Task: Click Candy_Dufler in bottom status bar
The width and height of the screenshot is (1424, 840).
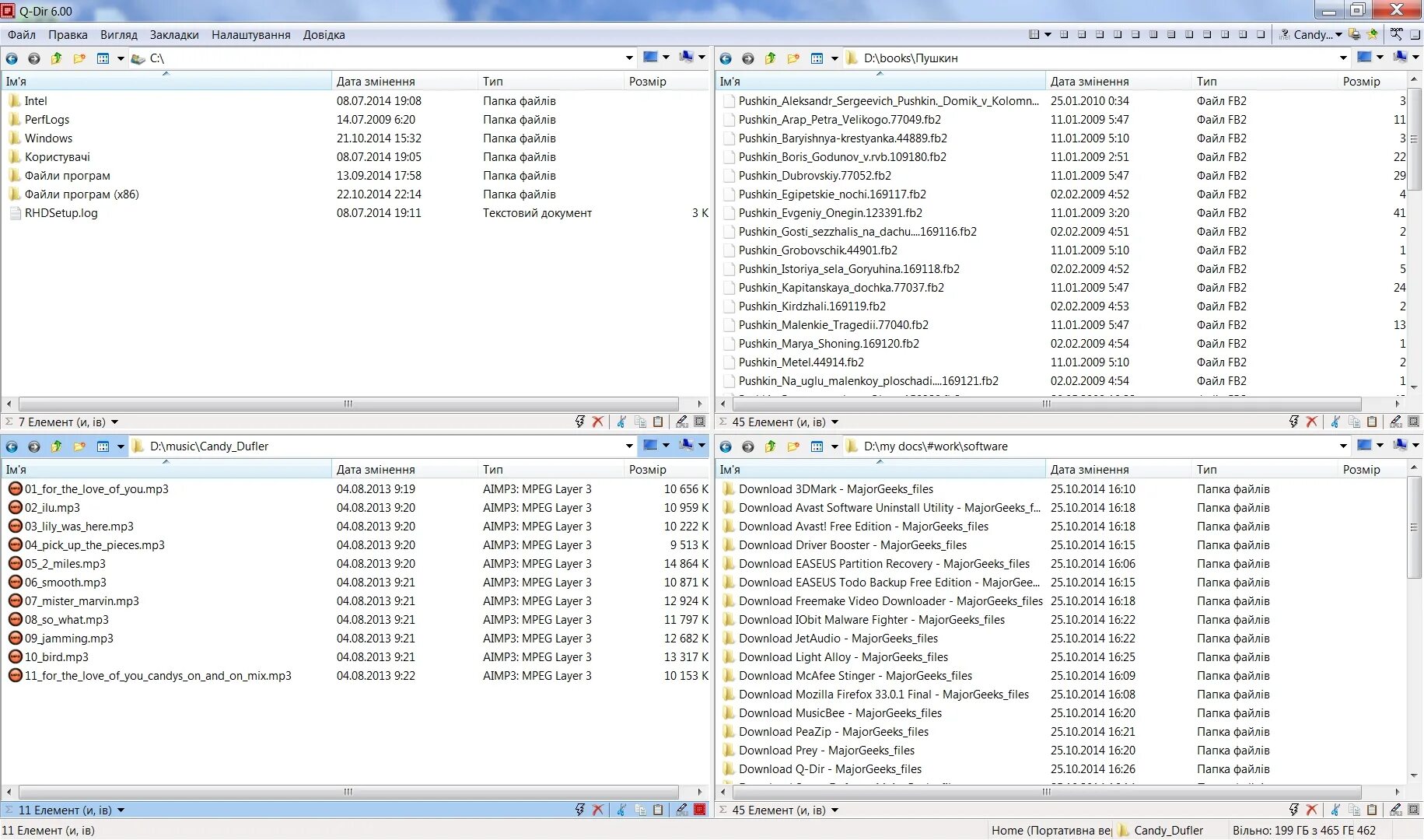Action: (x=1168, y=831)
